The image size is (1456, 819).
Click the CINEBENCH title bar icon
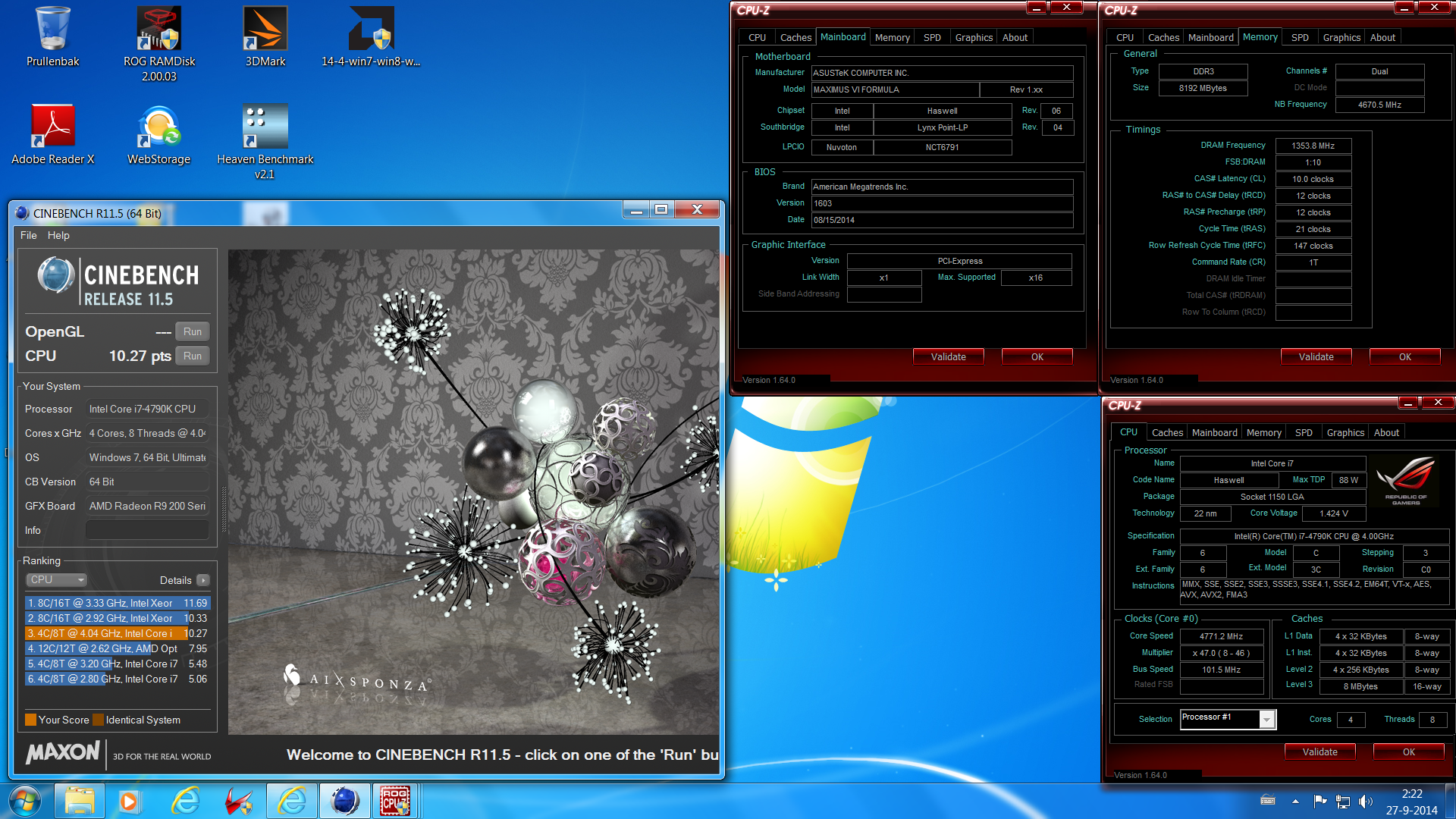[22, 213]
